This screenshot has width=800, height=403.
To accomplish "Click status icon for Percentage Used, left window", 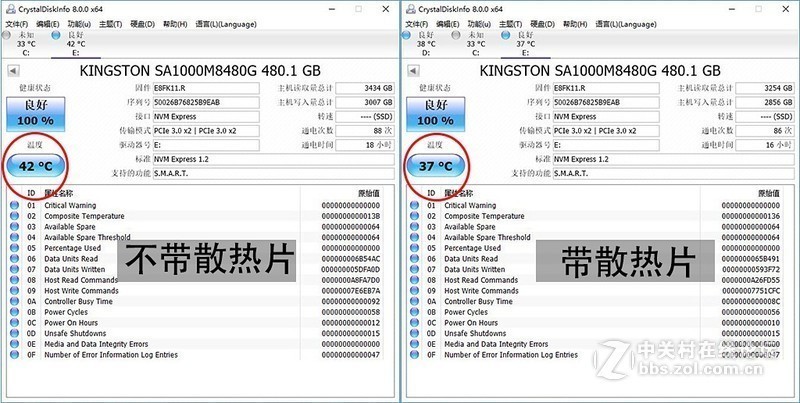I will pos(14,248).
